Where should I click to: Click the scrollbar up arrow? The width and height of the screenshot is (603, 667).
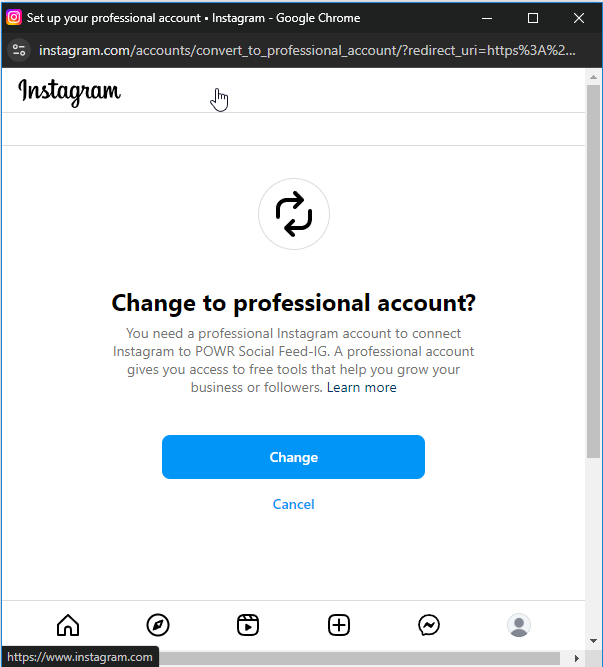[x=593, y=77]
